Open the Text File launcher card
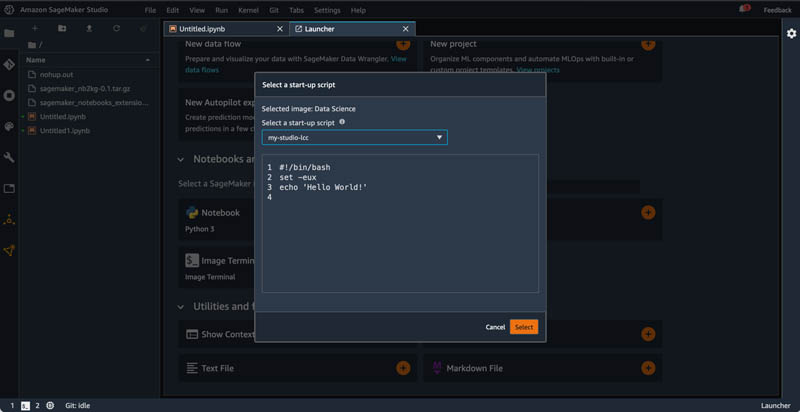Screen dimensions: 800x412 coord(297,368)
